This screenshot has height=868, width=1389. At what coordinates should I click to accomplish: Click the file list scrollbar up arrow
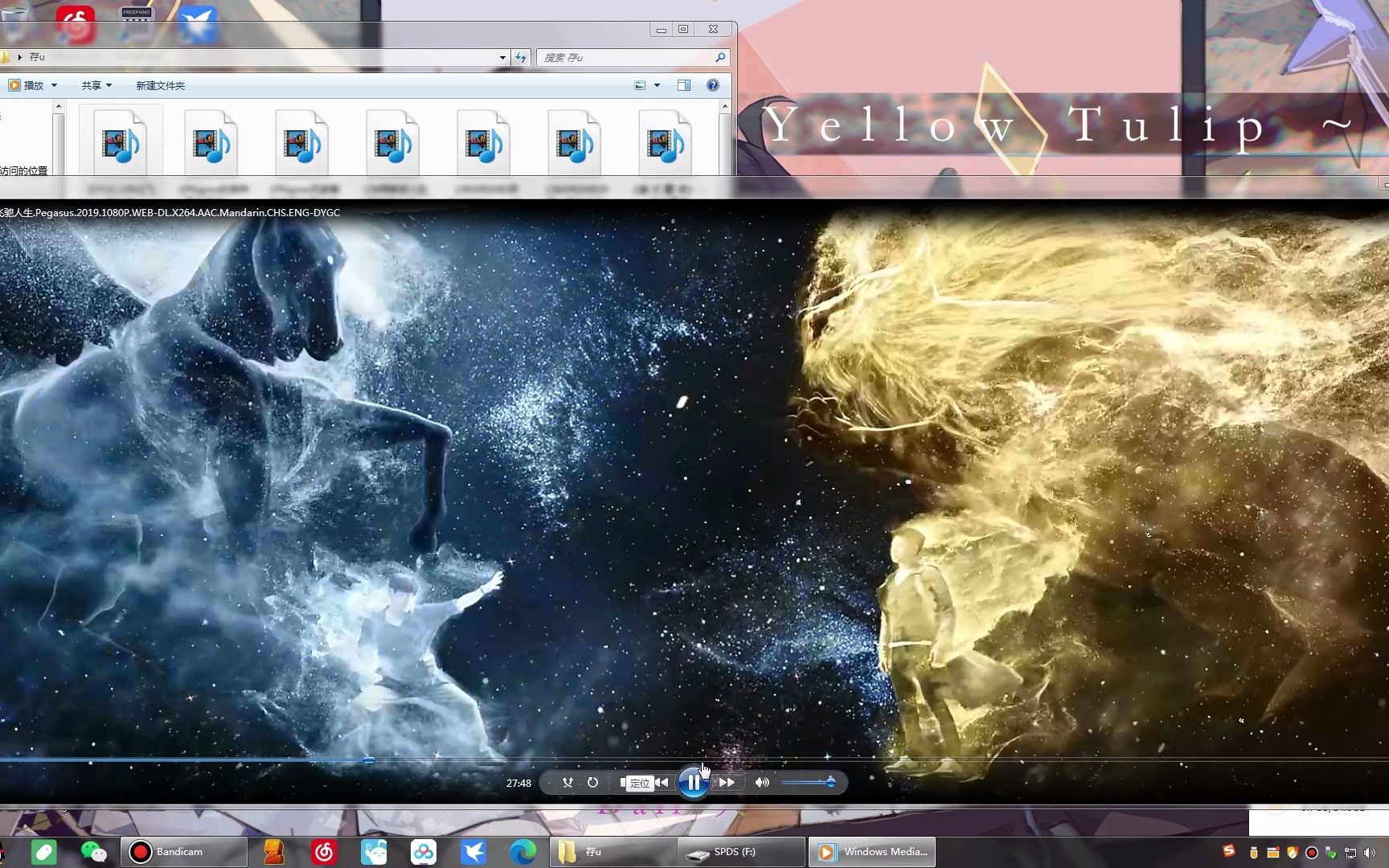point(724,106)
